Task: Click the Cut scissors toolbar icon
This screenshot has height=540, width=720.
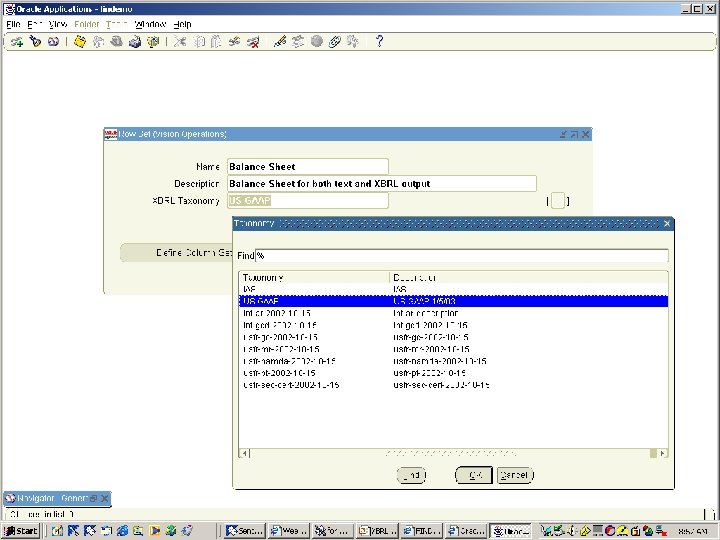Action: click(180, 42)
